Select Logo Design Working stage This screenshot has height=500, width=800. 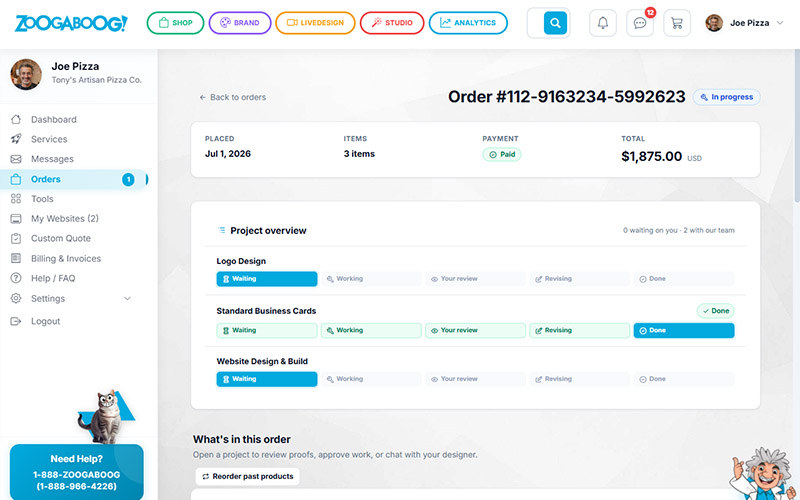coord(371,279)
